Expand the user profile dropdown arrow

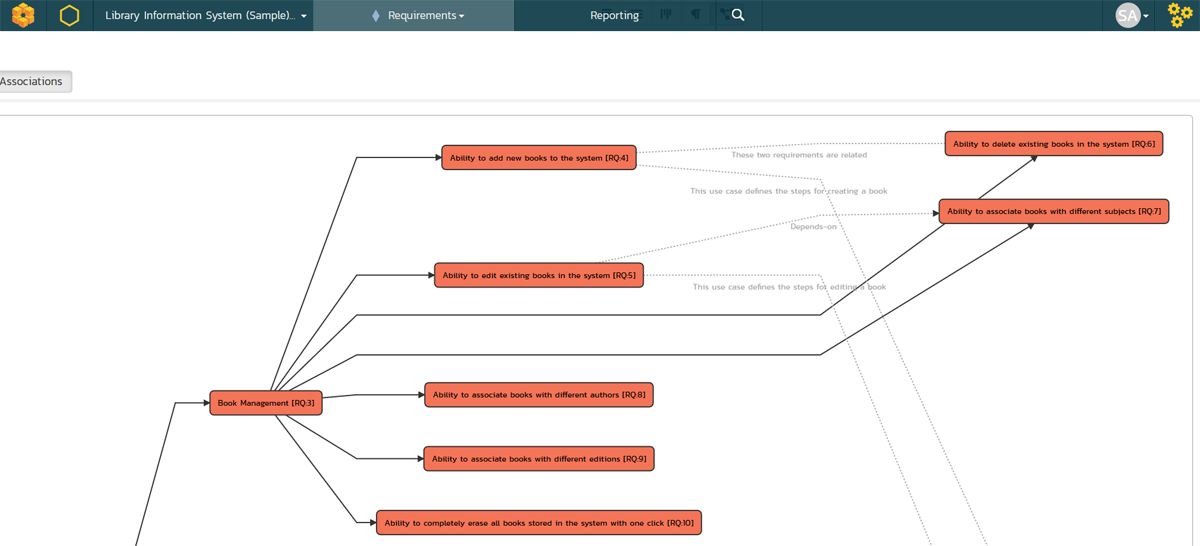[x=1146, y=17]
